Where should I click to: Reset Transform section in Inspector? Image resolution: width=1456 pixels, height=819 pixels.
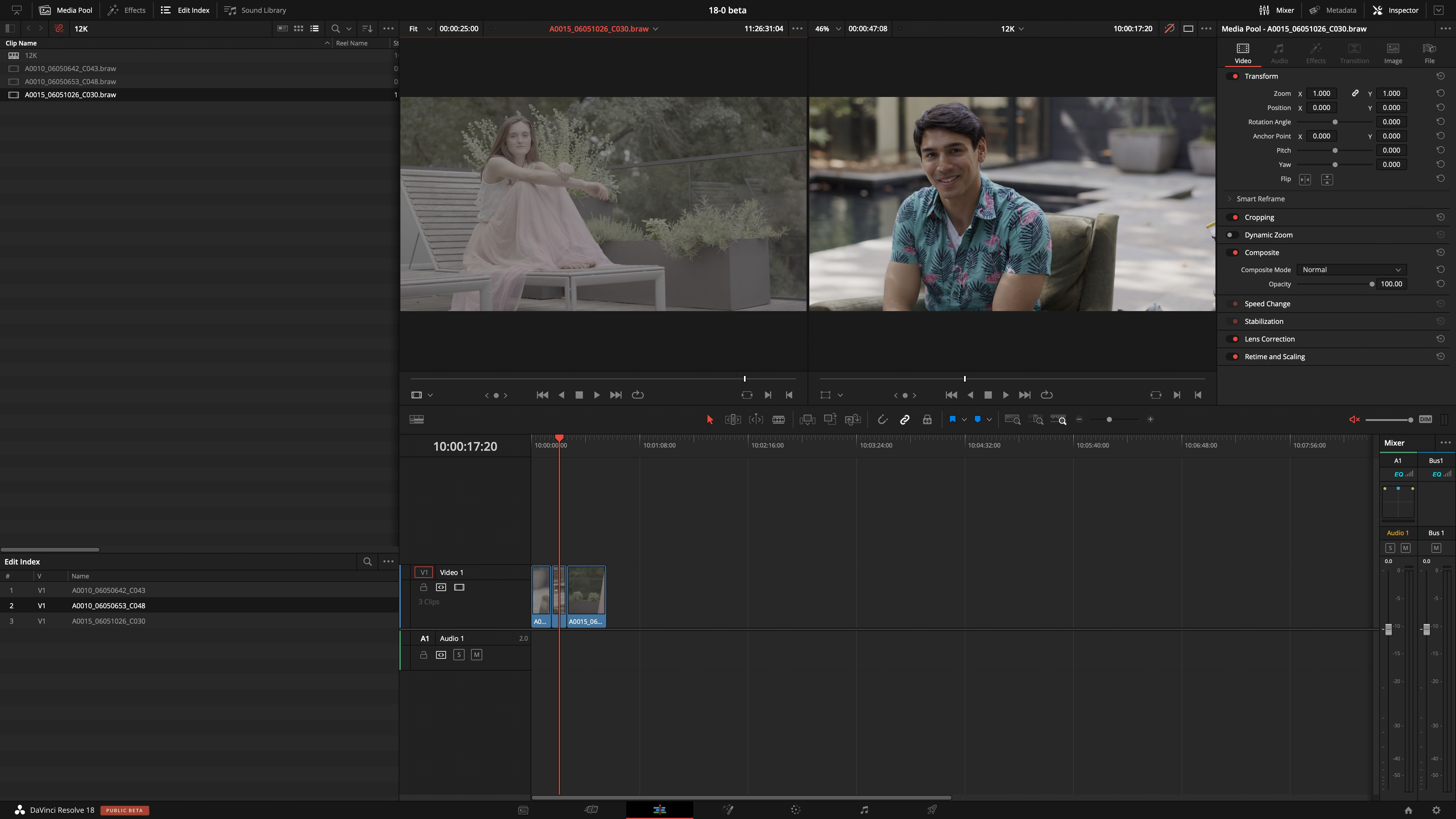coord(1440,76)
